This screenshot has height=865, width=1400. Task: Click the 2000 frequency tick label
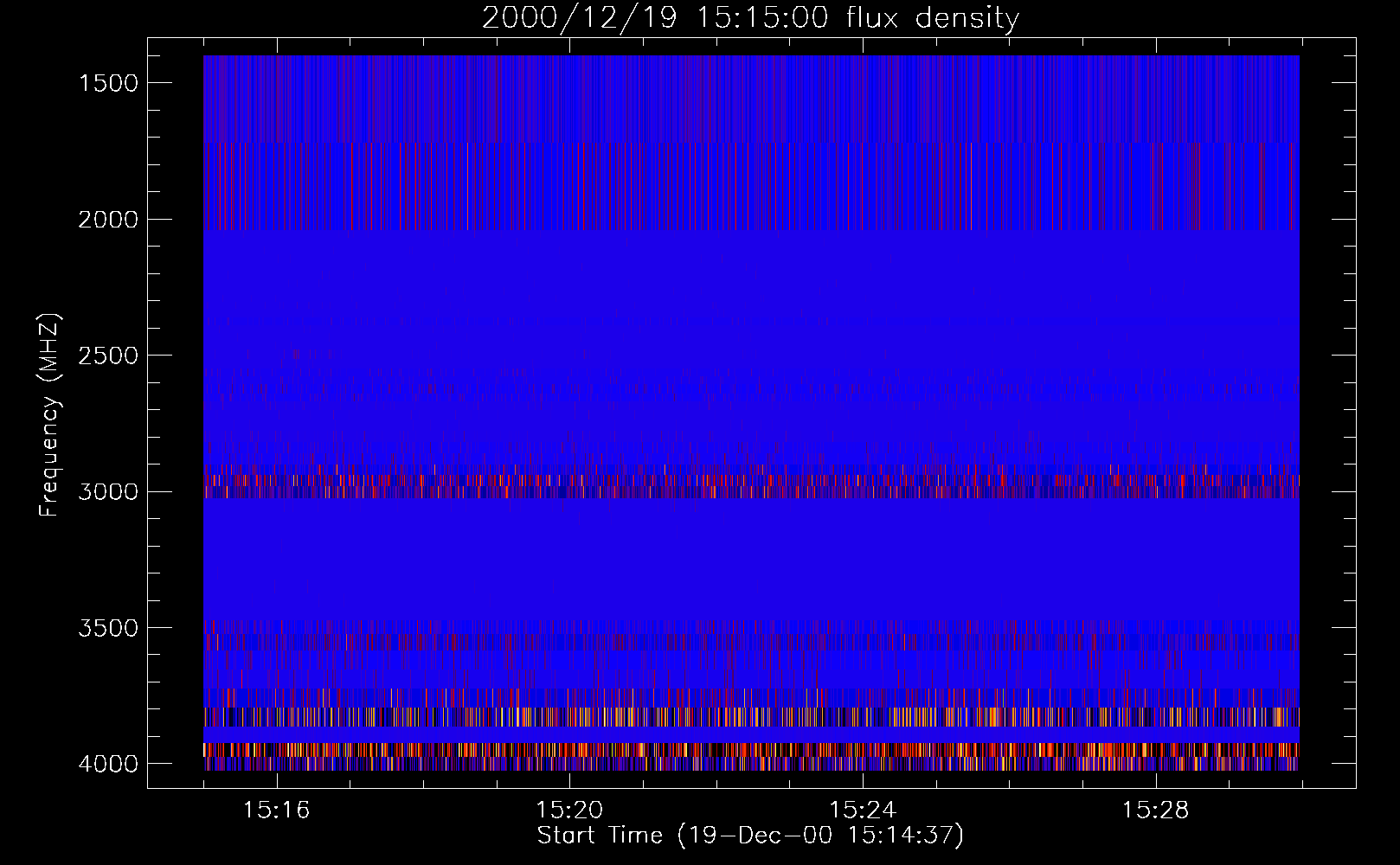pyautogui.click(x=108, y=220)
